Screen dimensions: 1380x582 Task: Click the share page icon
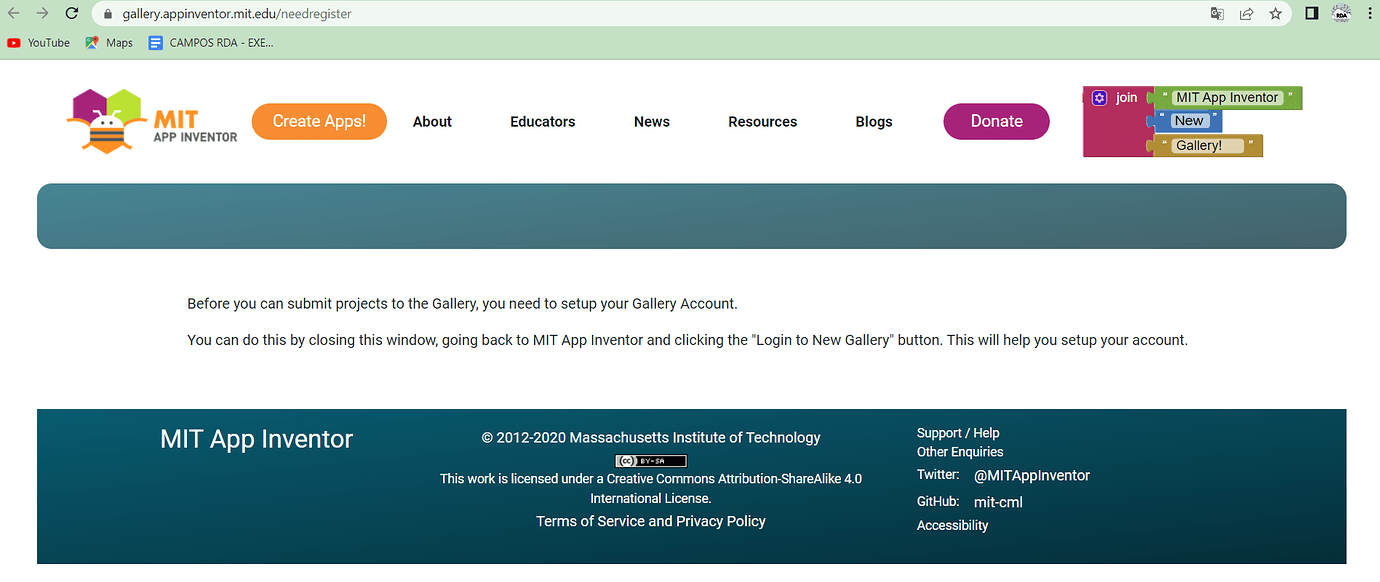(1246, 14)
